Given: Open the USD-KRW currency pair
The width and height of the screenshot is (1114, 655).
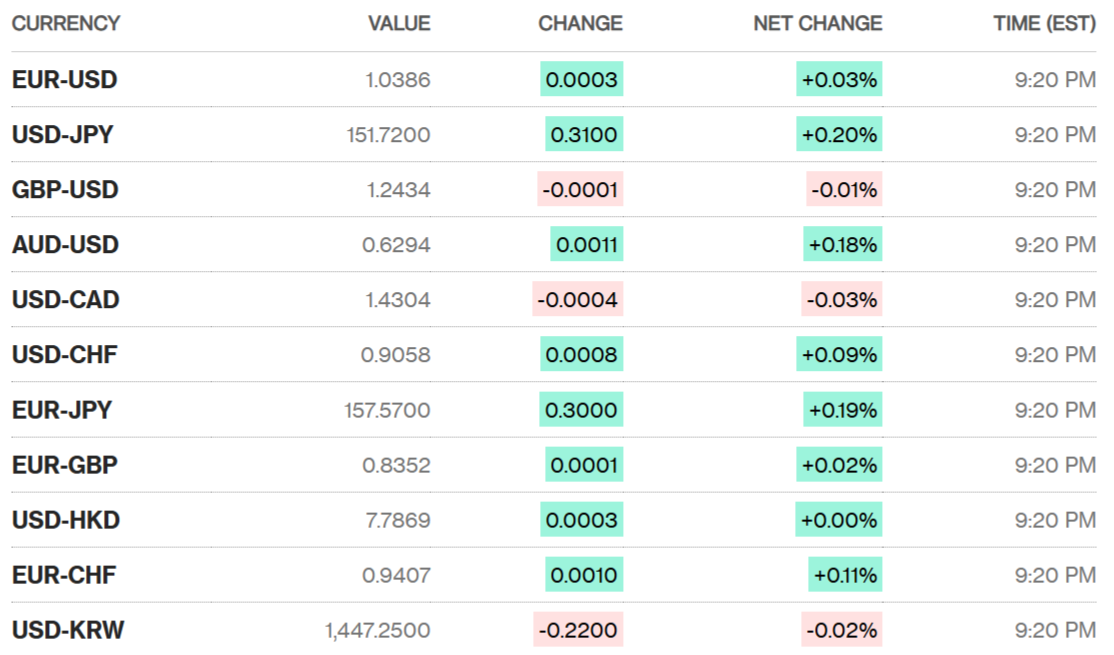Looking at the screenshot, I should pos(68,630).
